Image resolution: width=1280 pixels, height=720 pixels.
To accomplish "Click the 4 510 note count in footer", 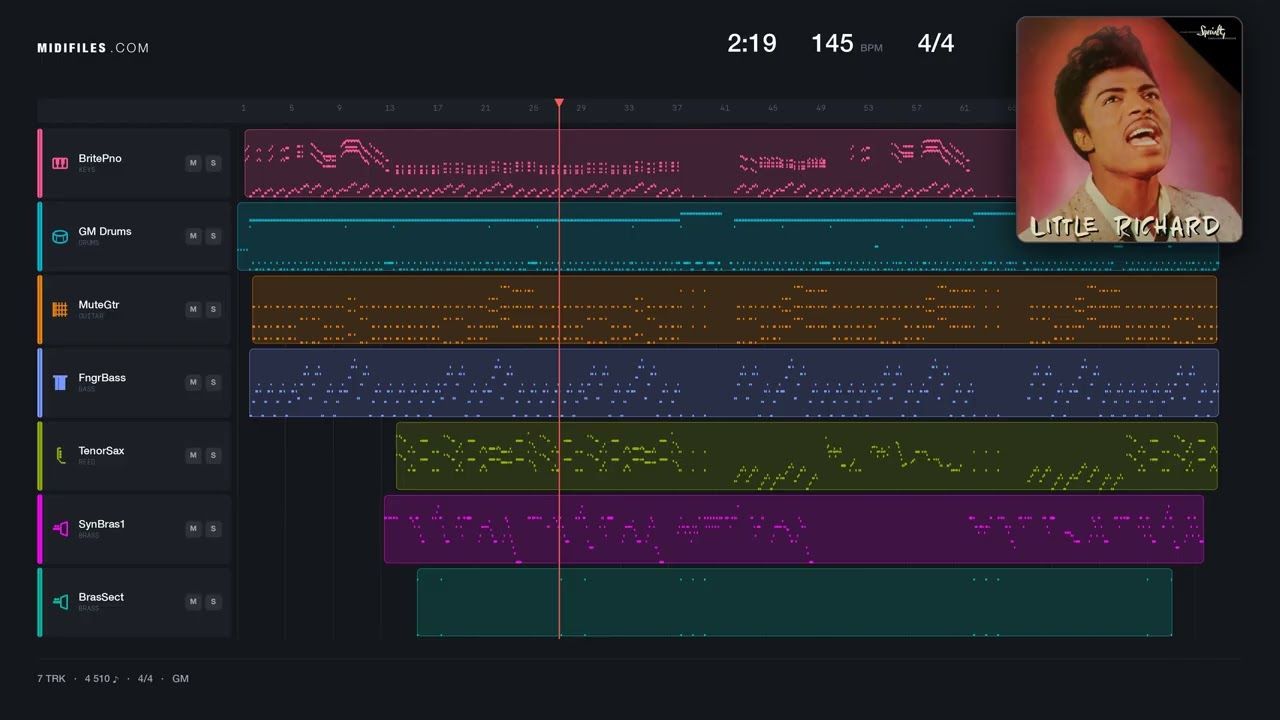I will point(101,678).
